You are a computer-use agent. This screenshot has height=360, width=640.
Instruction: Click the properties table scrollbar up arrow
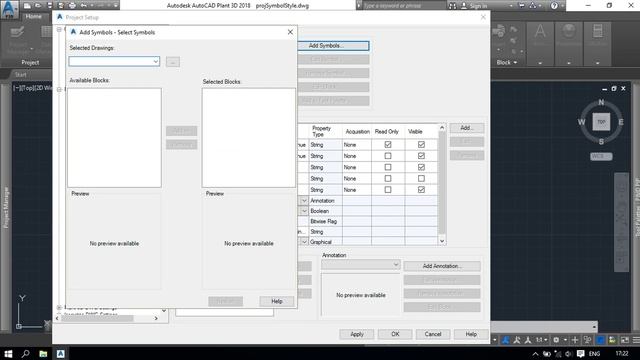(442, 128)
